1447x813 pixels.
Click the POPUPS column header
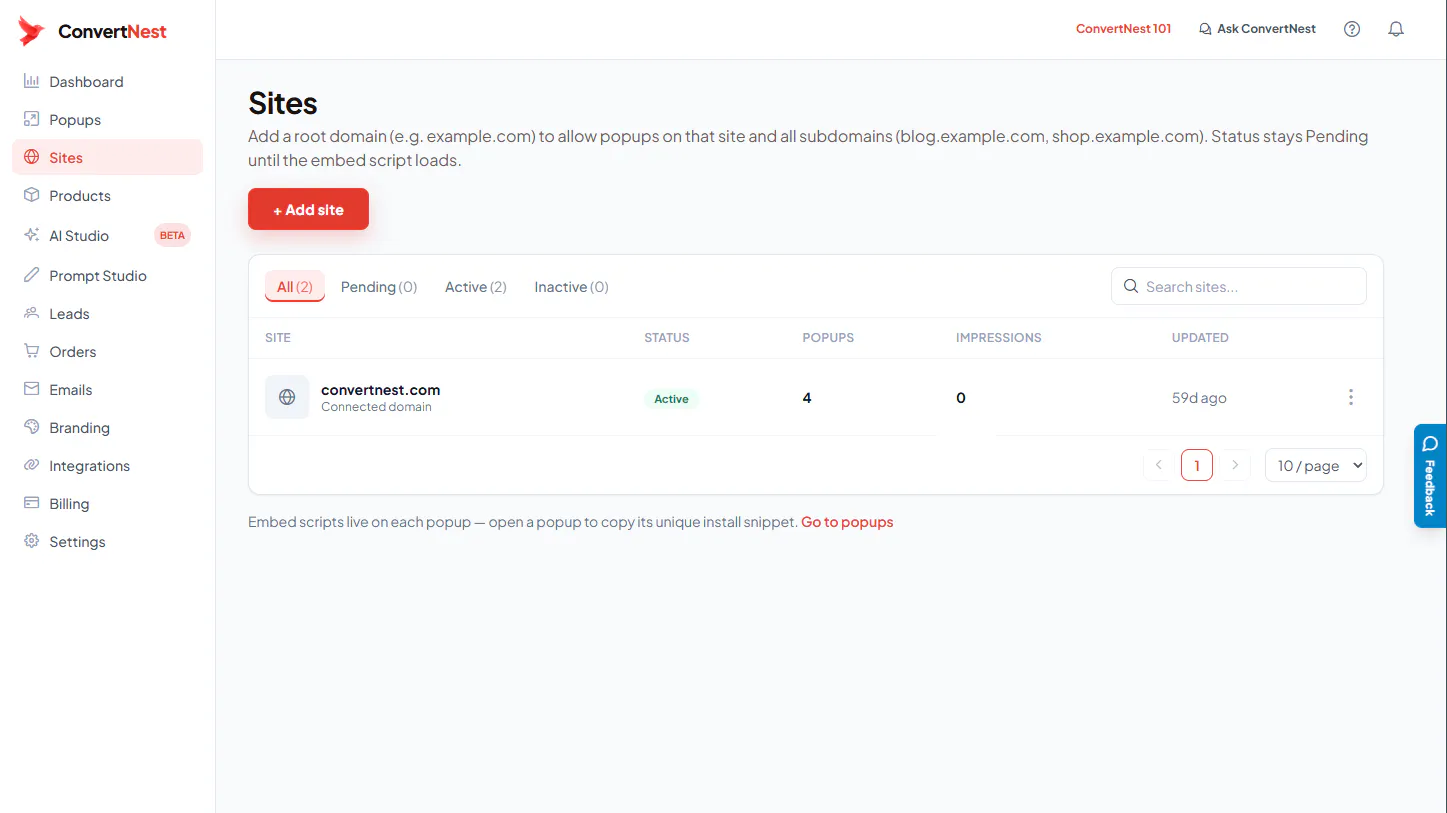click(828, 338)
